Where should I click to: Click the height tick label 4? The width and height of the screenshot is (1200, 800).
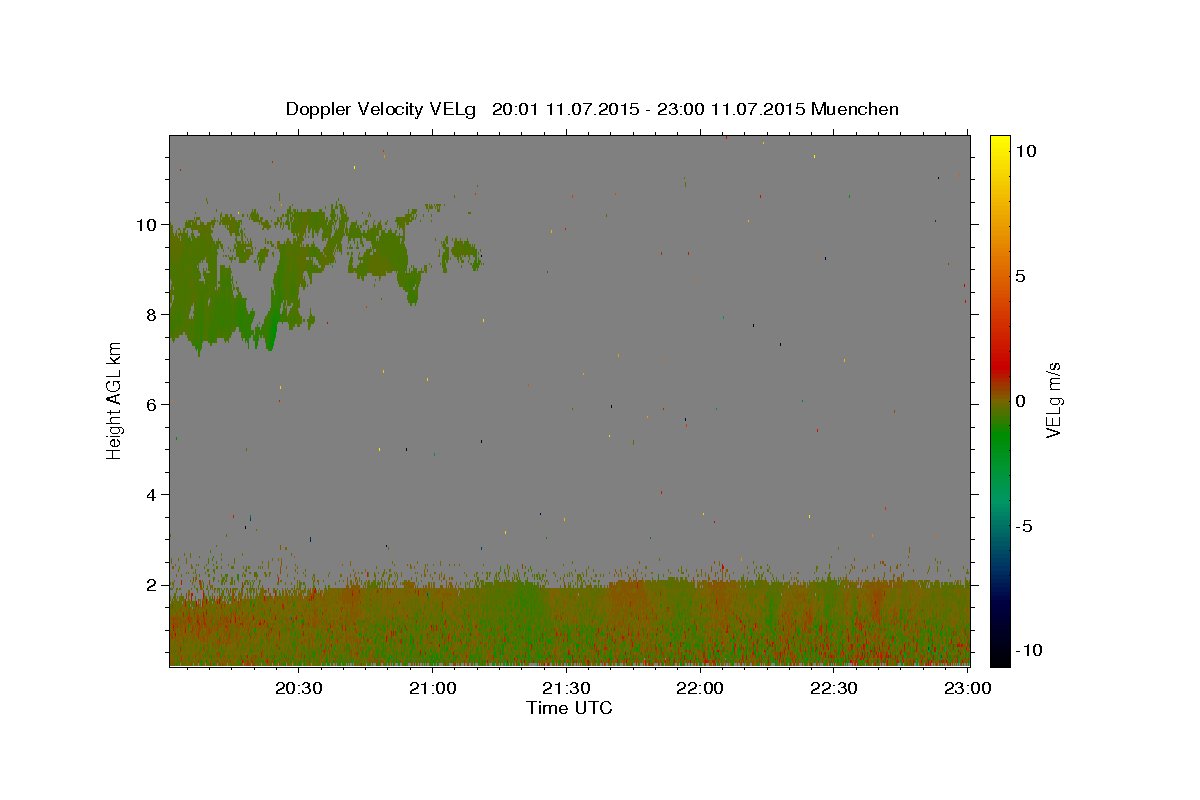click(153, 494)
